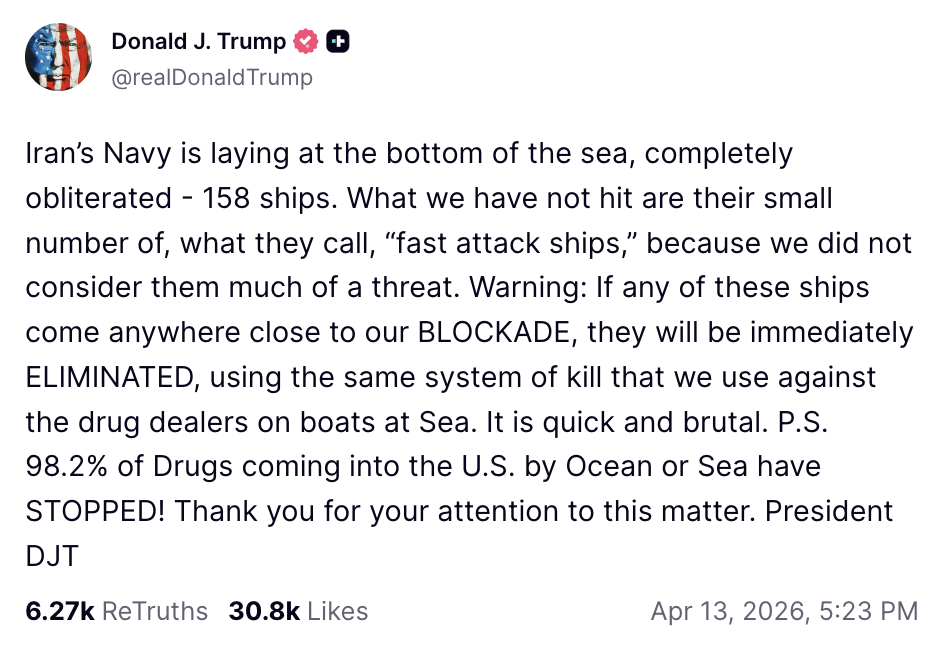Click the Apr 13, 2026 timestamp
The height and width of the screenshot is (648, 944).
783,611
